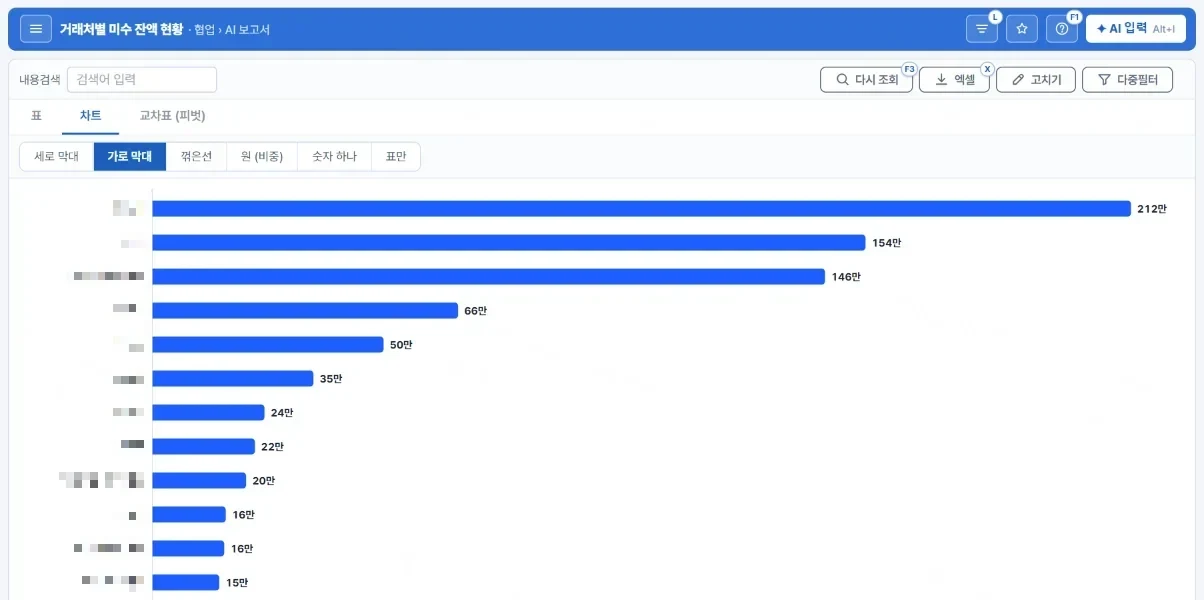Switch to 교차표 (피벗) tab
1204x600 pixels.
click(172, 116)
